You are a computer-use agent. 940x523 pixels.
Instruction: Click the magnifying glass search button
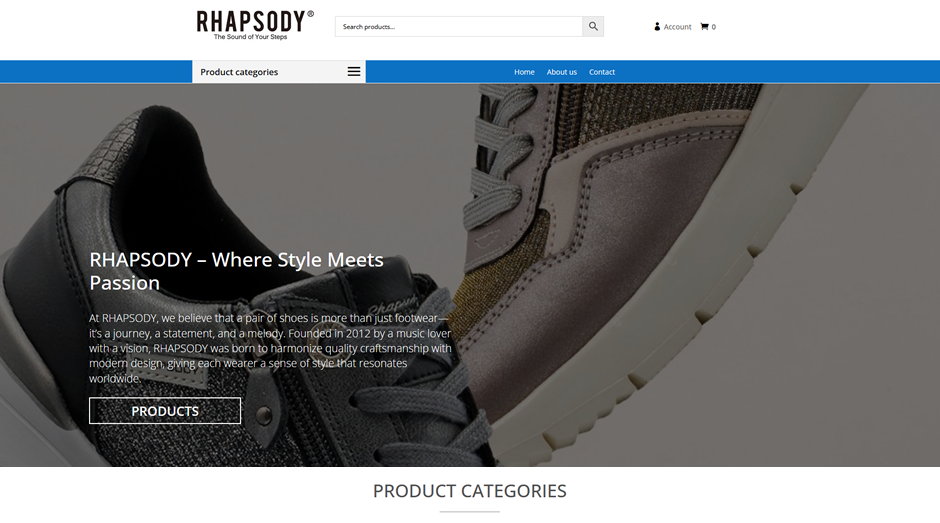click(593, 26)
